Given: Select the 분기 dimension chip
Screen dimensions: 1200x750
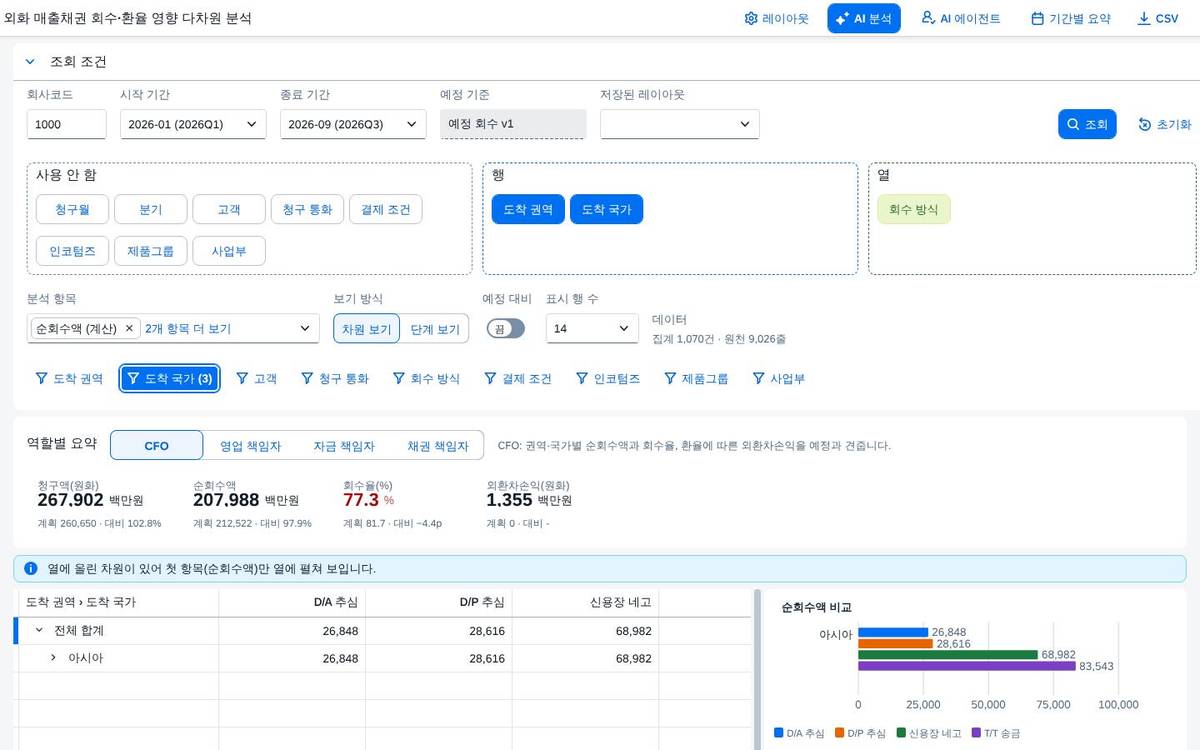Looking at the screenshot, I should [150, 209].
